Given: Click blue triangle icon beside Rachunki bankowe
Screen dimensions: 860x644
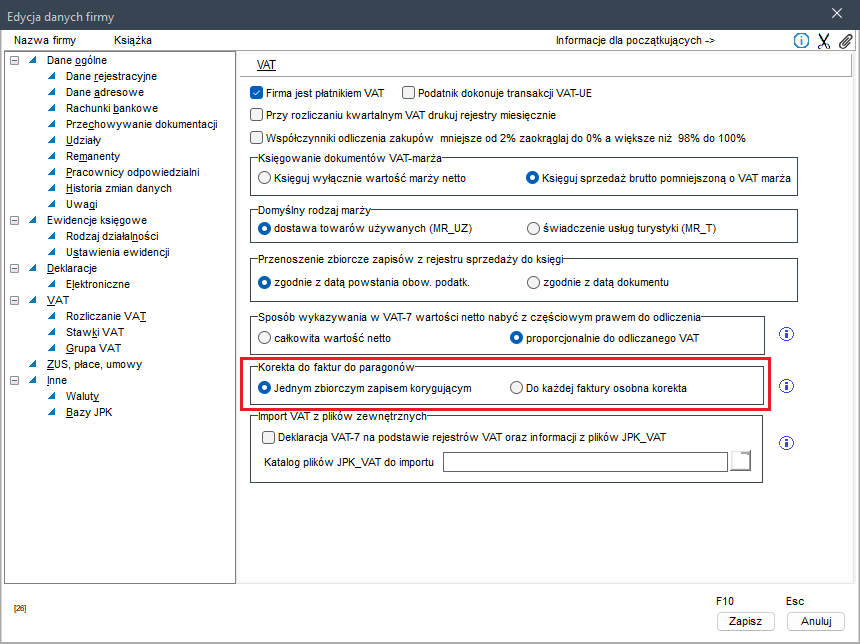Looking at the screenshot, I should point(52,108).
